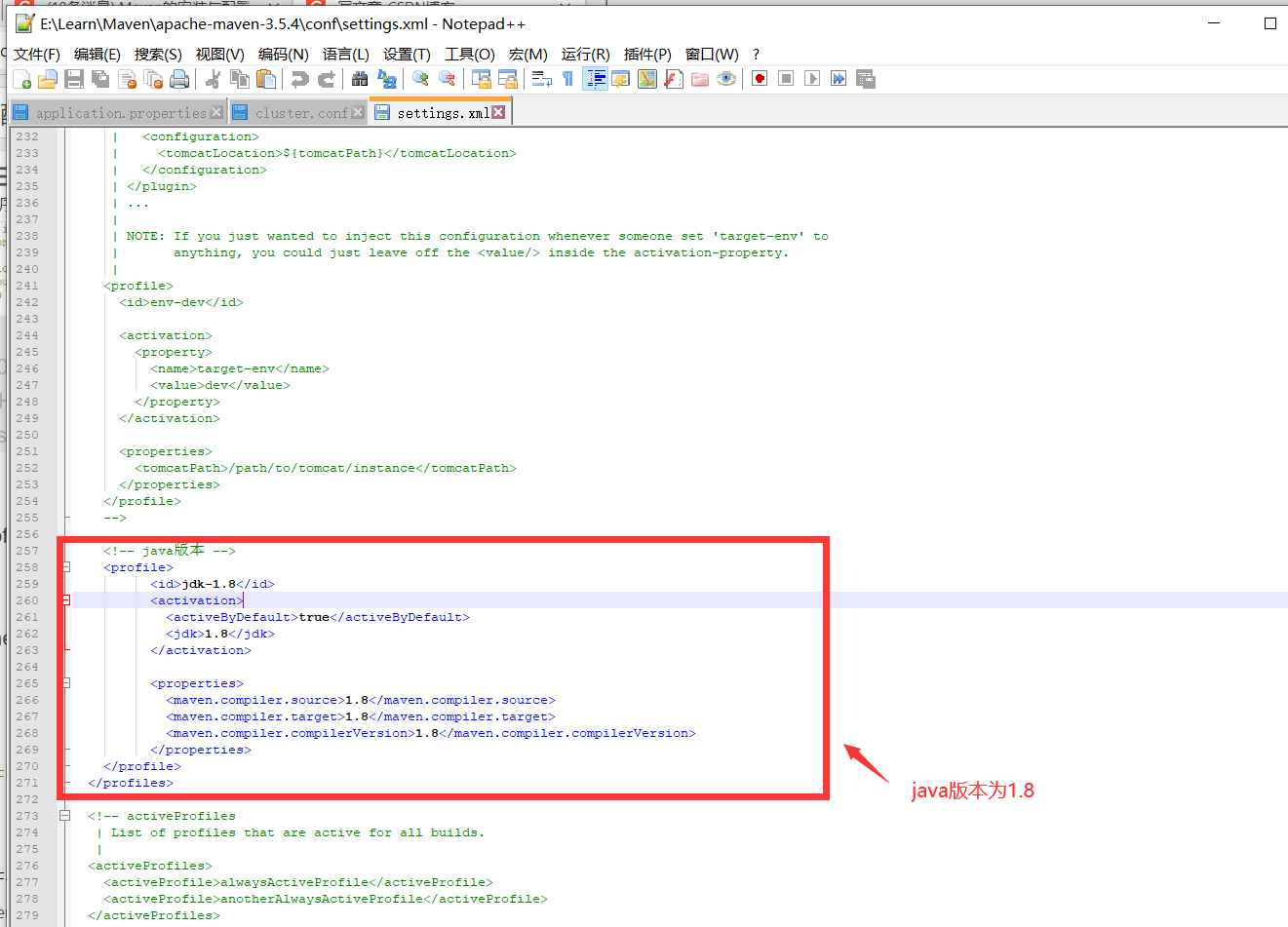Close the cluster.conf tab
Image resolution: width=1288 pixels, height=927 pixels.
tap(358, 112)
